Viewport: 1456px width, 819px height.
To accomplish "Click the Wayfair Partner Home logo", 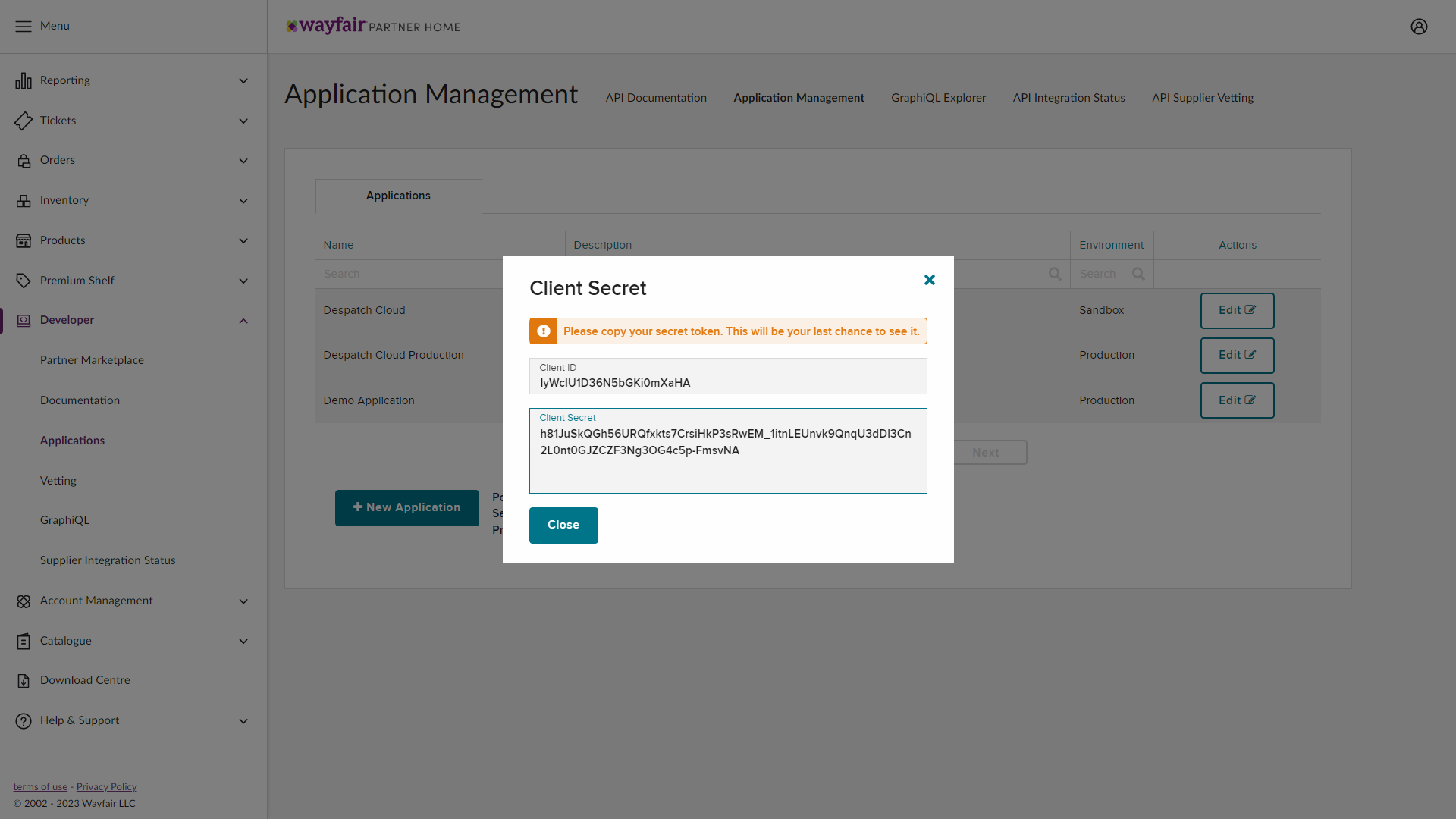I will tap(373, 26).
